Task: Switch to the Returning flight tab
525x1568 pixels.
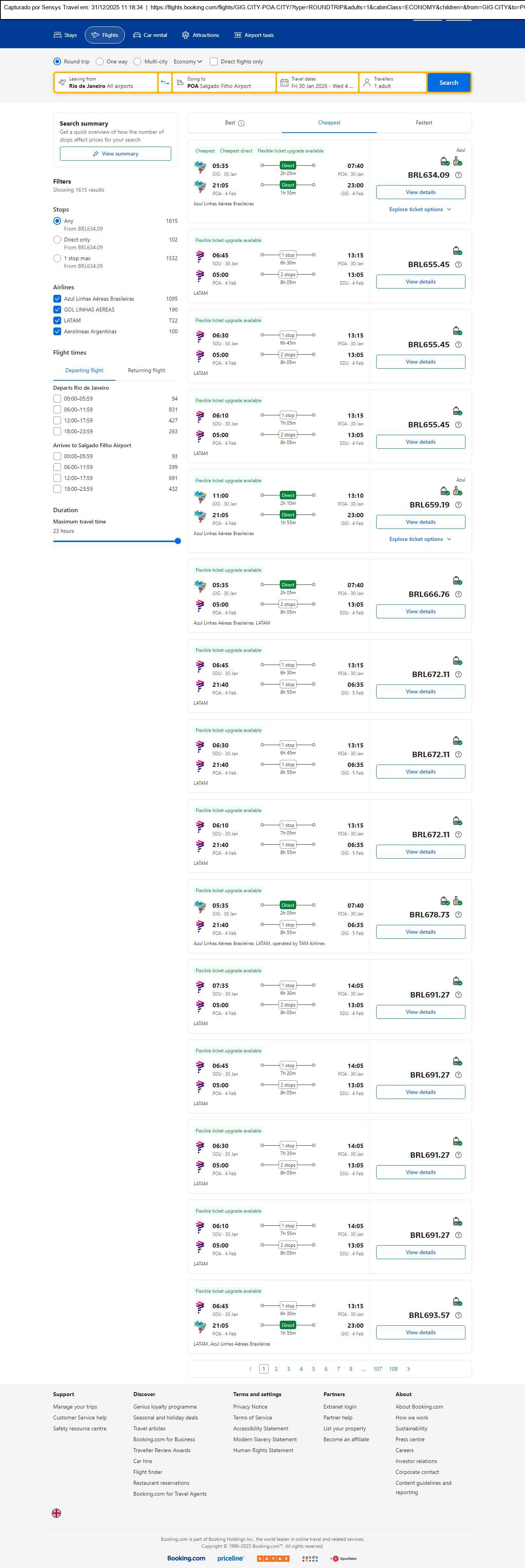Action: coord(146,371)
